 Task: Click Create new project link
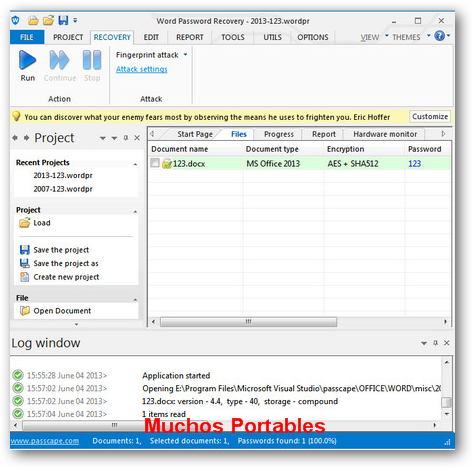pyautogui.click(x=66, y=277)
